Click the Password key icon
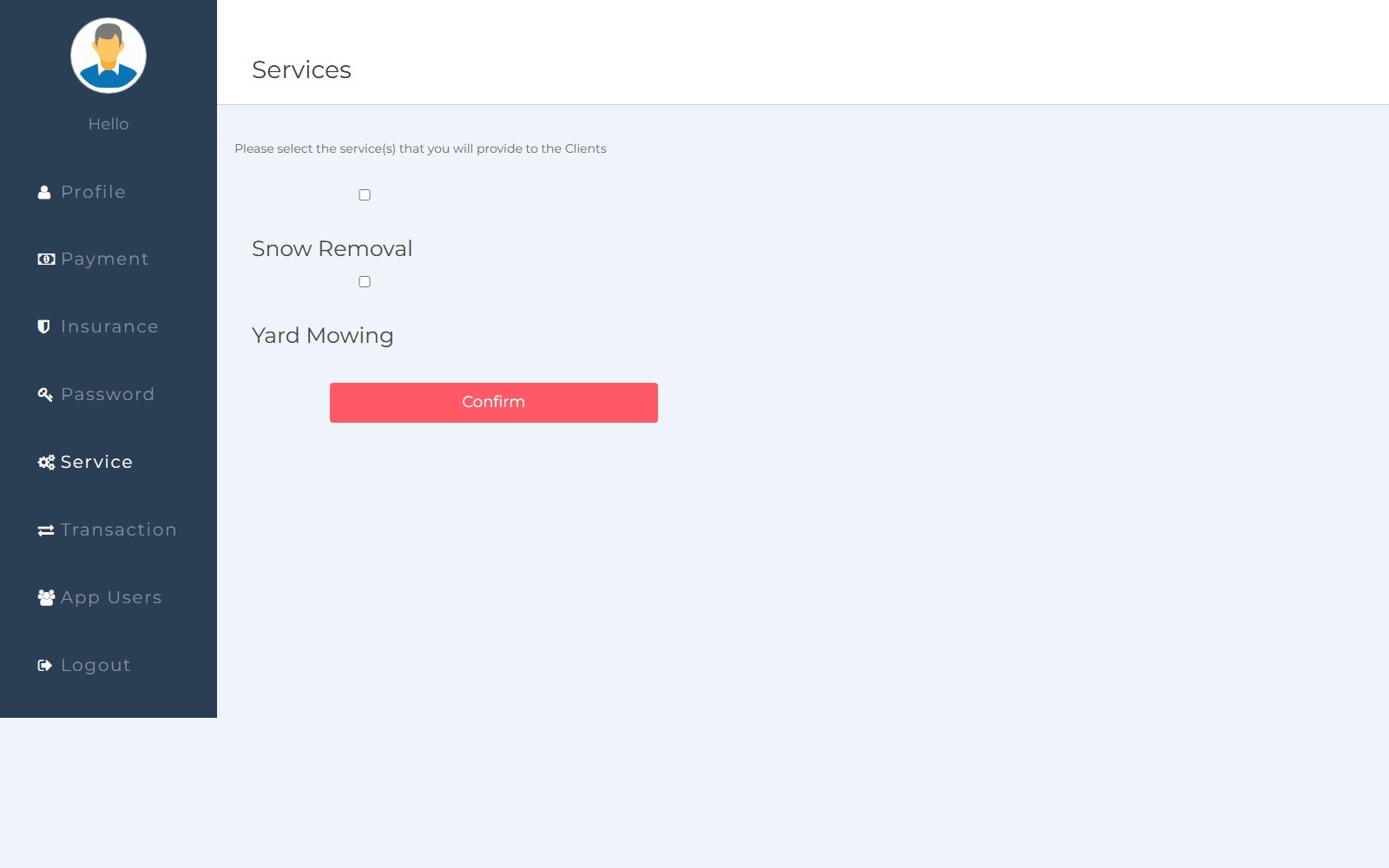The width and height of the screenshot is (1389, 868). (45, 395)
